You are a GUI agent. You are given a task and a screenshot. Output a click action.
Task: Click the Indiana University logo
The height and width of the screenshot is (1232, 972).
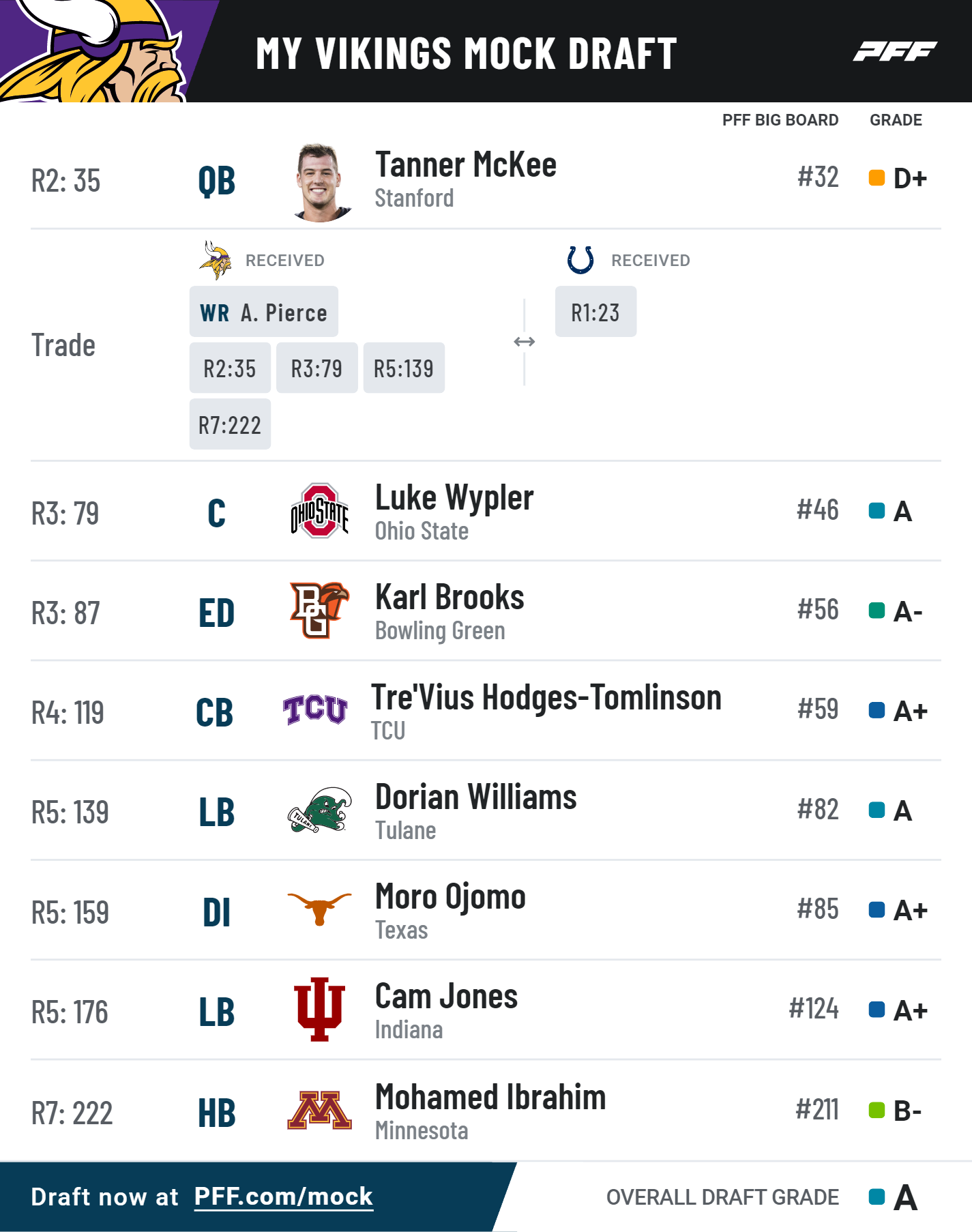[319, 1010]
